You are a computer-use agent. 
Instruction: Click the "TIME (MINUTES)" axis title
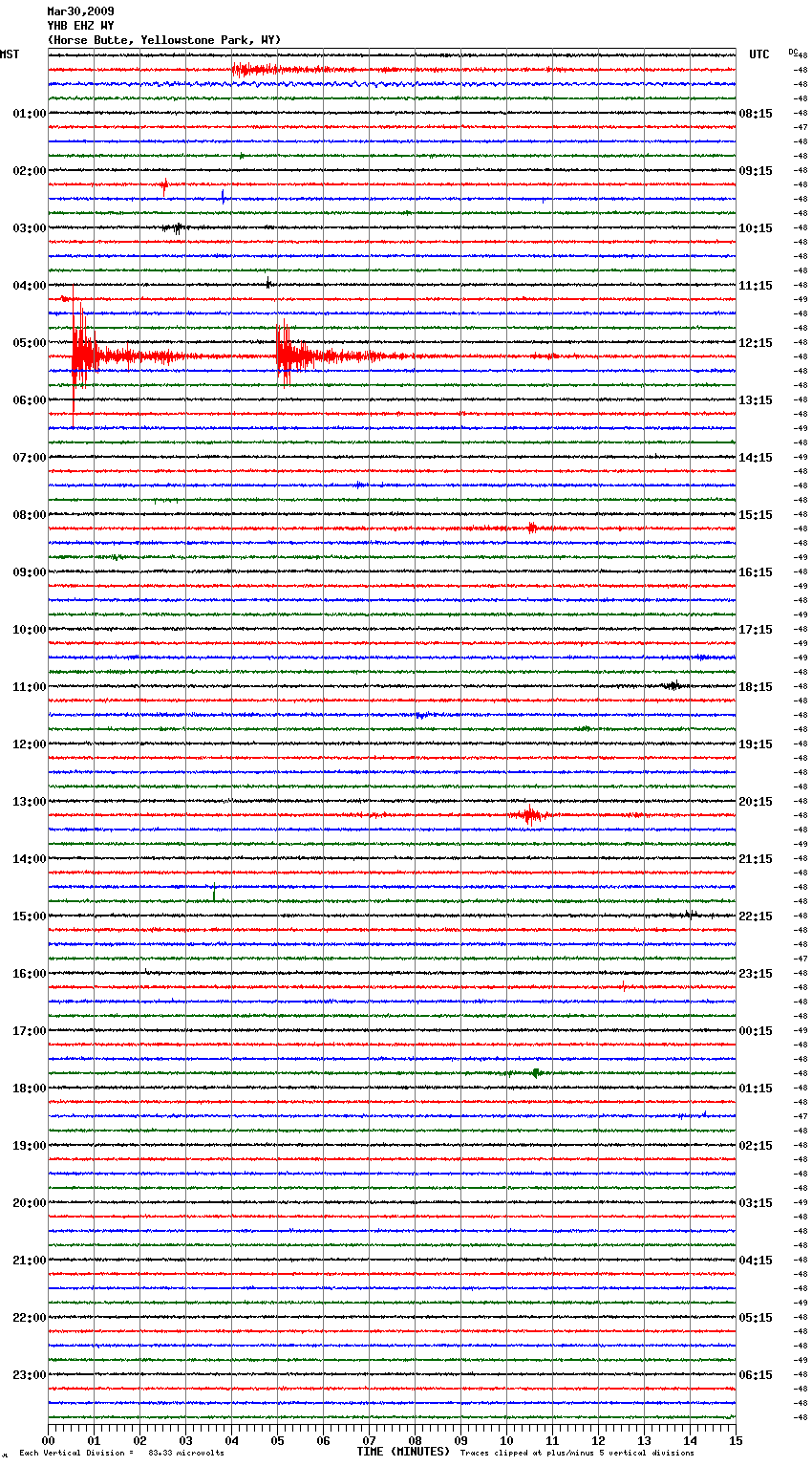pyautogui.click(x=403, y=1452)
